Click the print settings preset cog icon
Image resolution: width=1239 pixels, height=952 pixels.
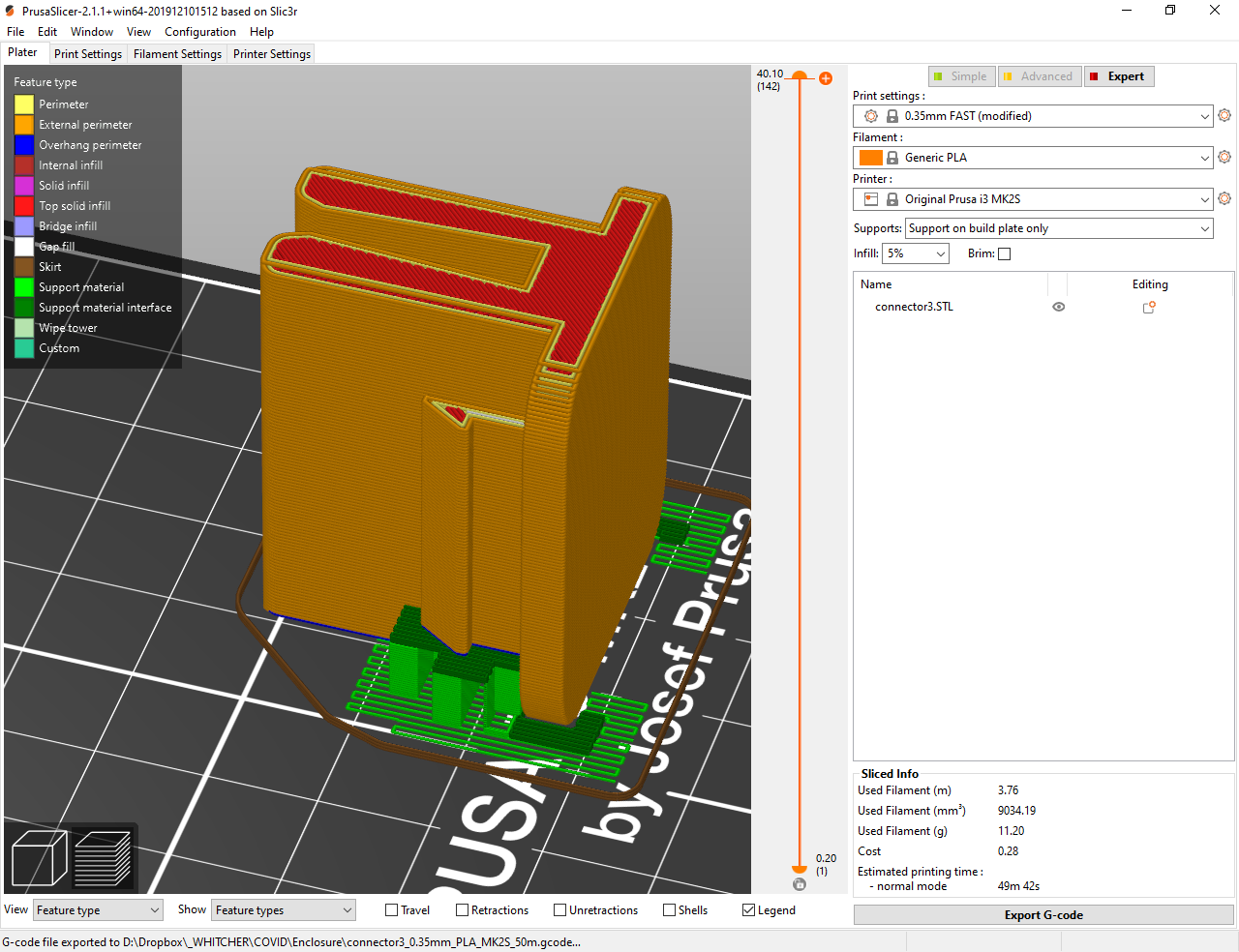871,116
